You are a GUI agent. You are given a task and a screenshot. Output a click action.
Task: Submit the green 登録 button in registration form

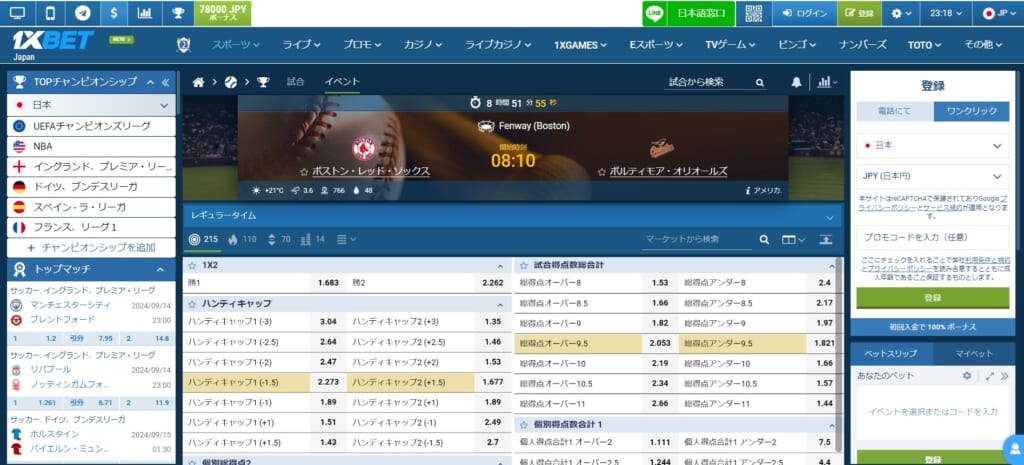point(933,298)
